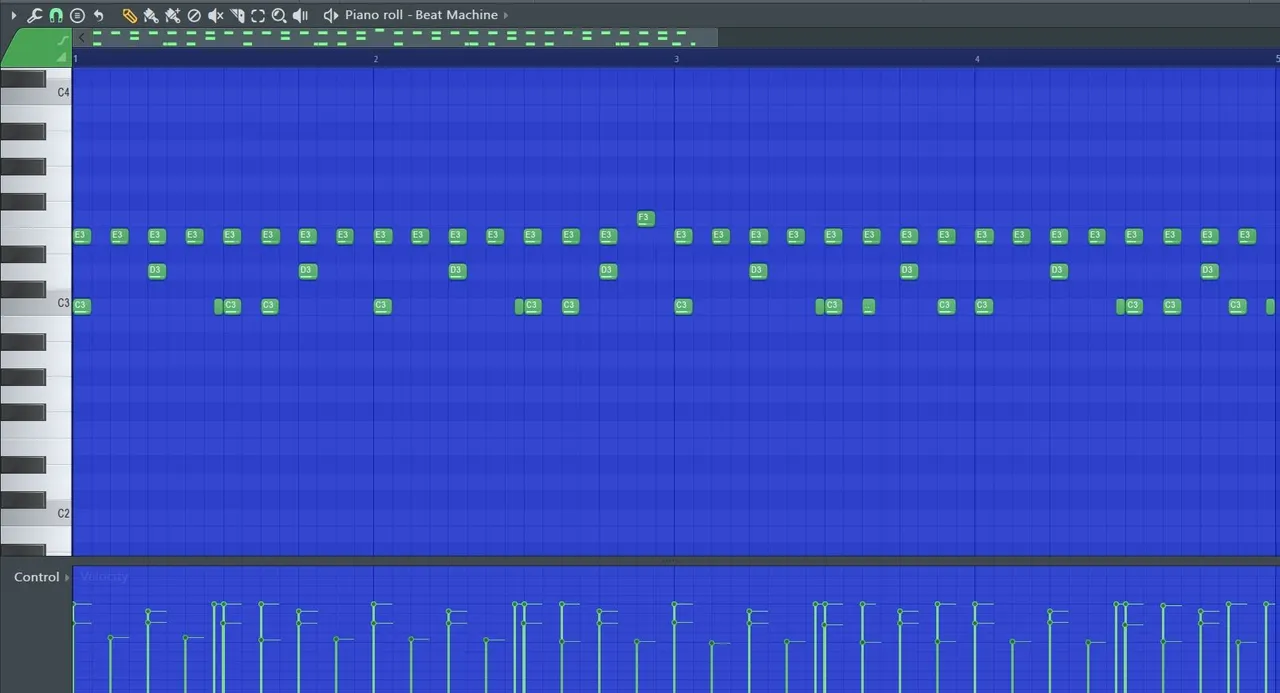The height and width of the screenshot is (693, 1280).
Task: Click the left scroll arrow of the overview bar
Action: pos(81,38)
